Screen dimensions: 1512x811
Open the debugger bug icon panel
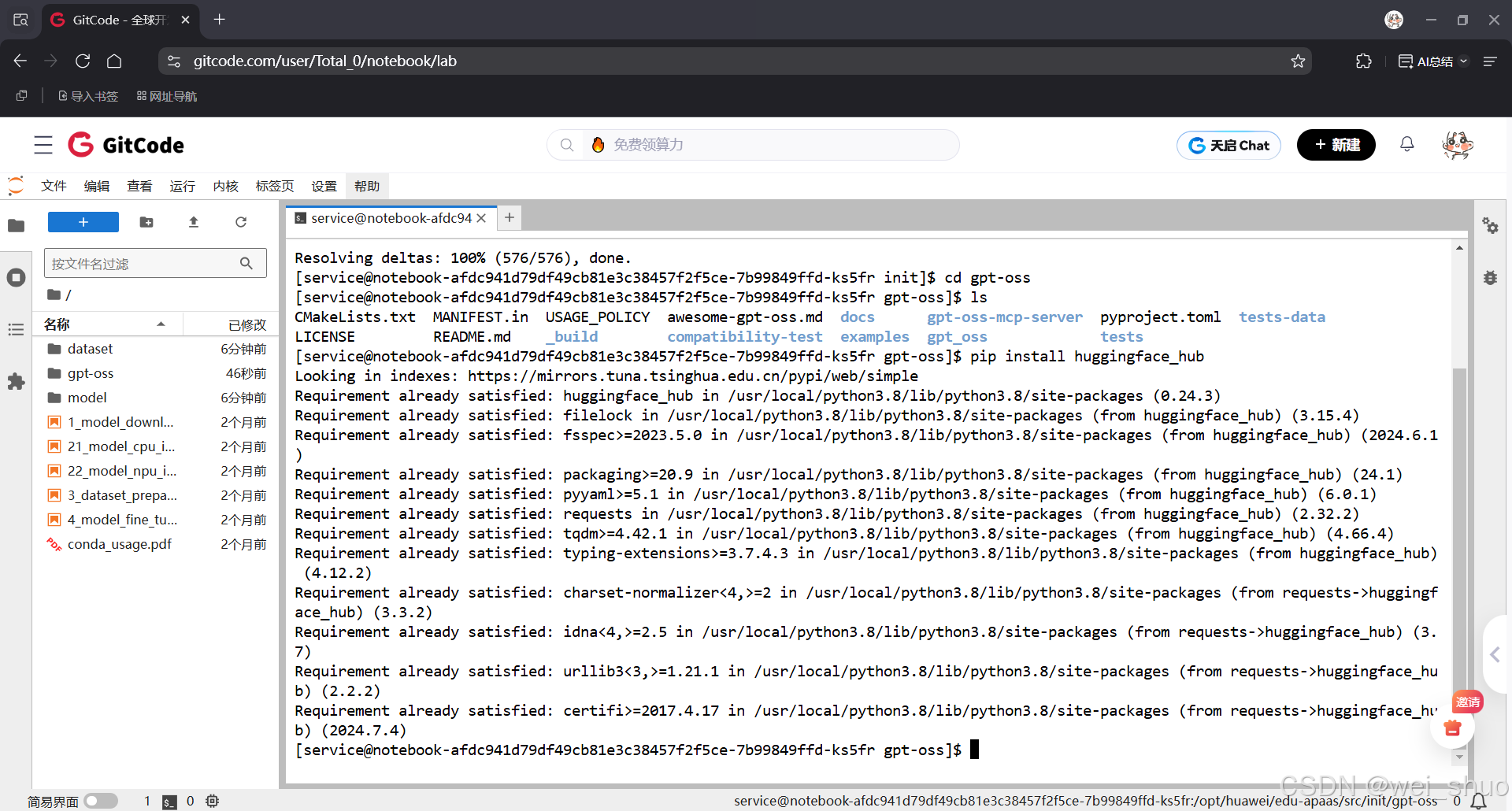click(x=1490, y=277)
